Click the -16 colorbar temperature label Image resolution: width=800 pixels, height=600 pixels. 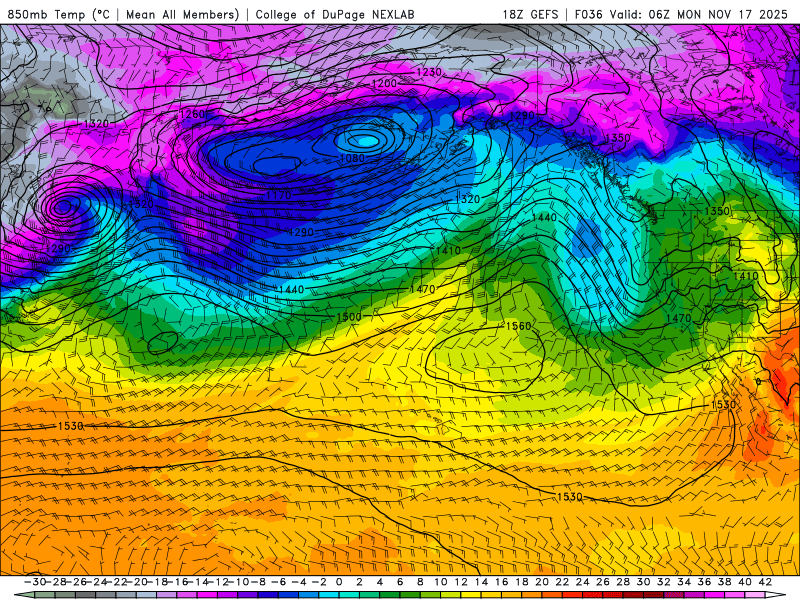coord(177,582)
